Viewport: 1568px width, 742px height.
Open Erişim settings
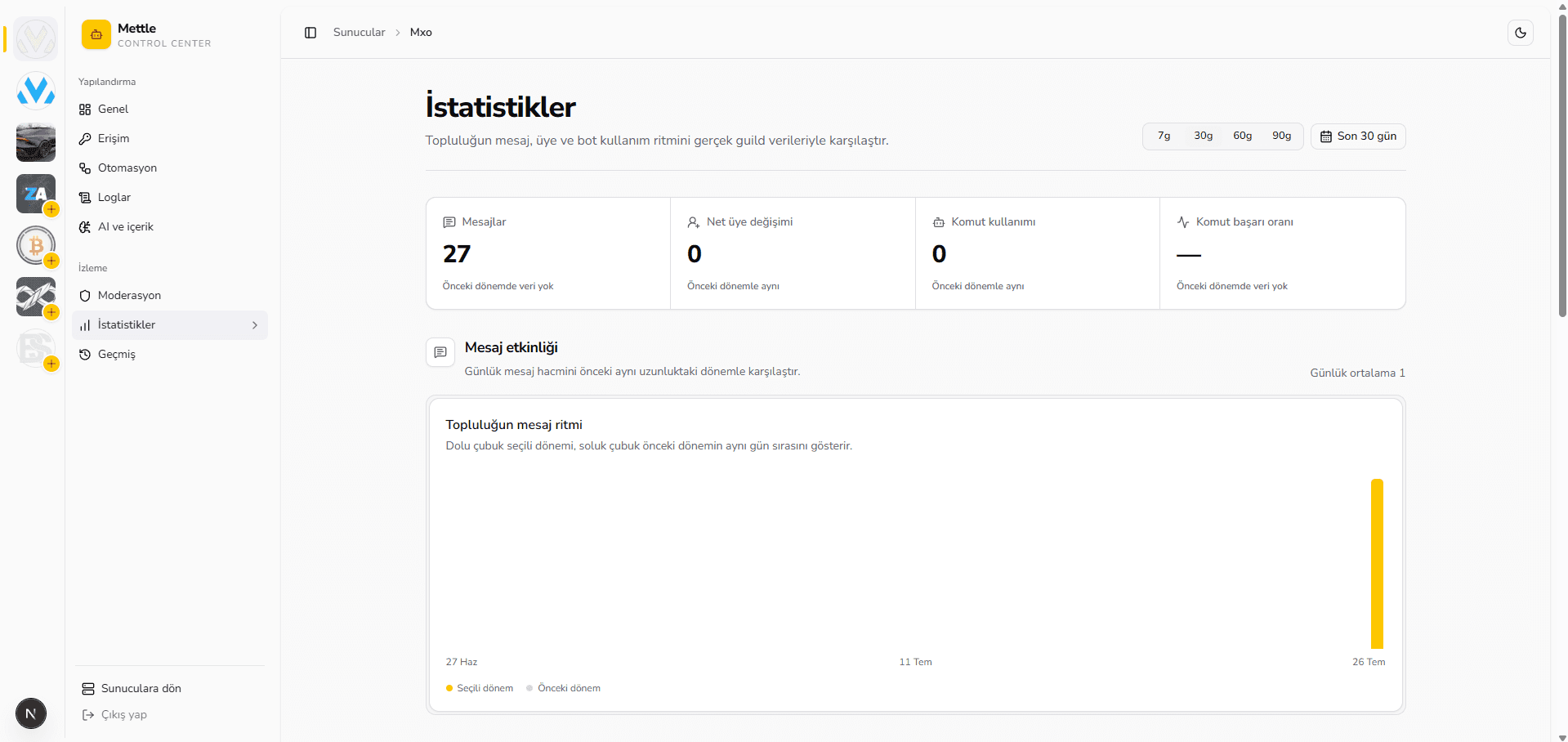(170, 139)
